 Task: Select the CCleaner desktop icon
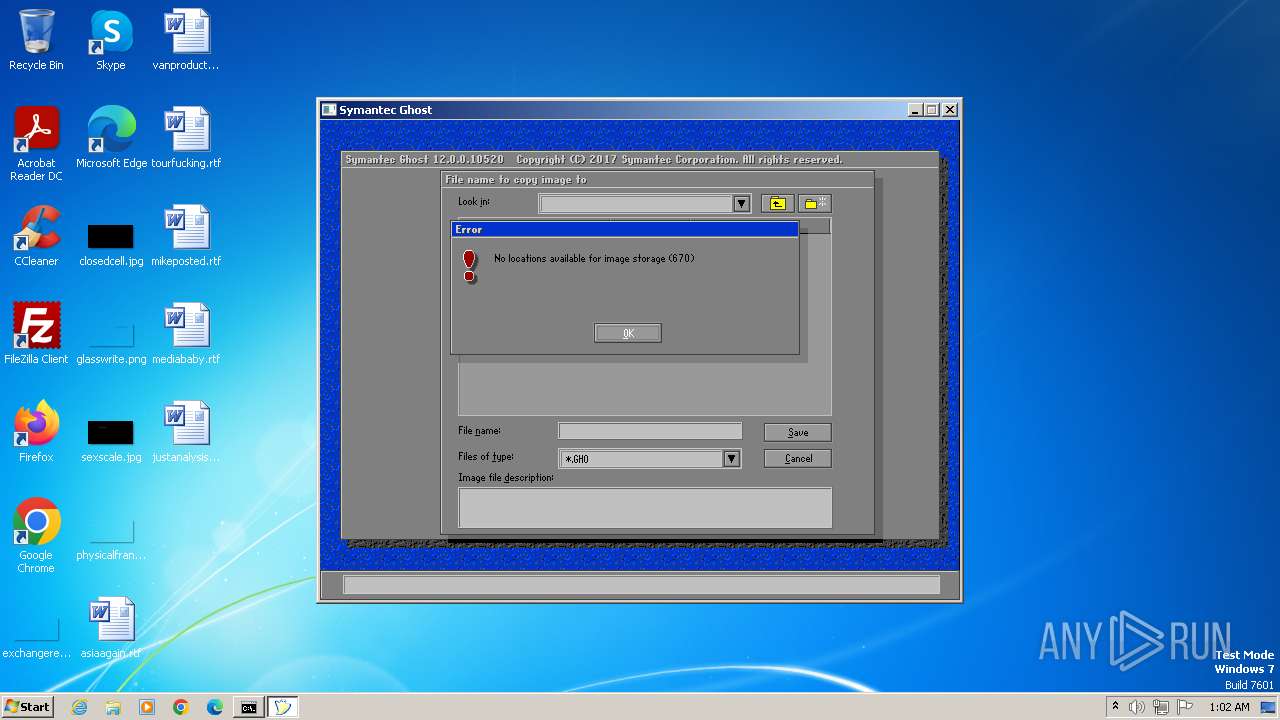coord(36,236)
